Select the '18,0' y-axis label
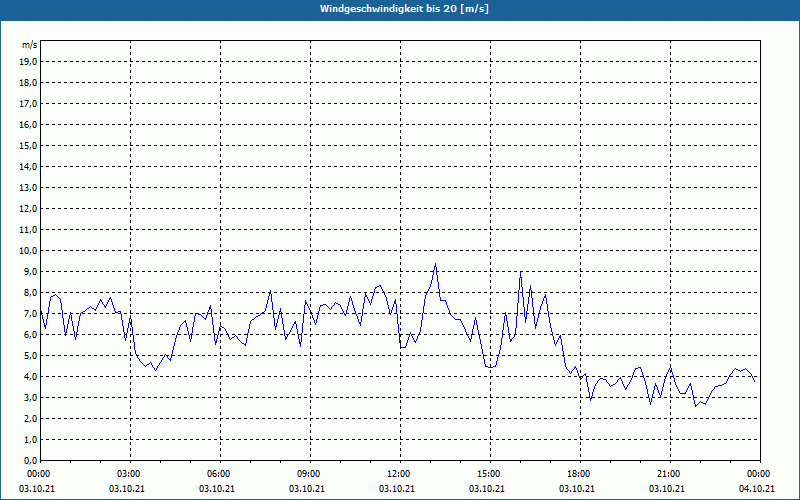 [x=28, y=83]
